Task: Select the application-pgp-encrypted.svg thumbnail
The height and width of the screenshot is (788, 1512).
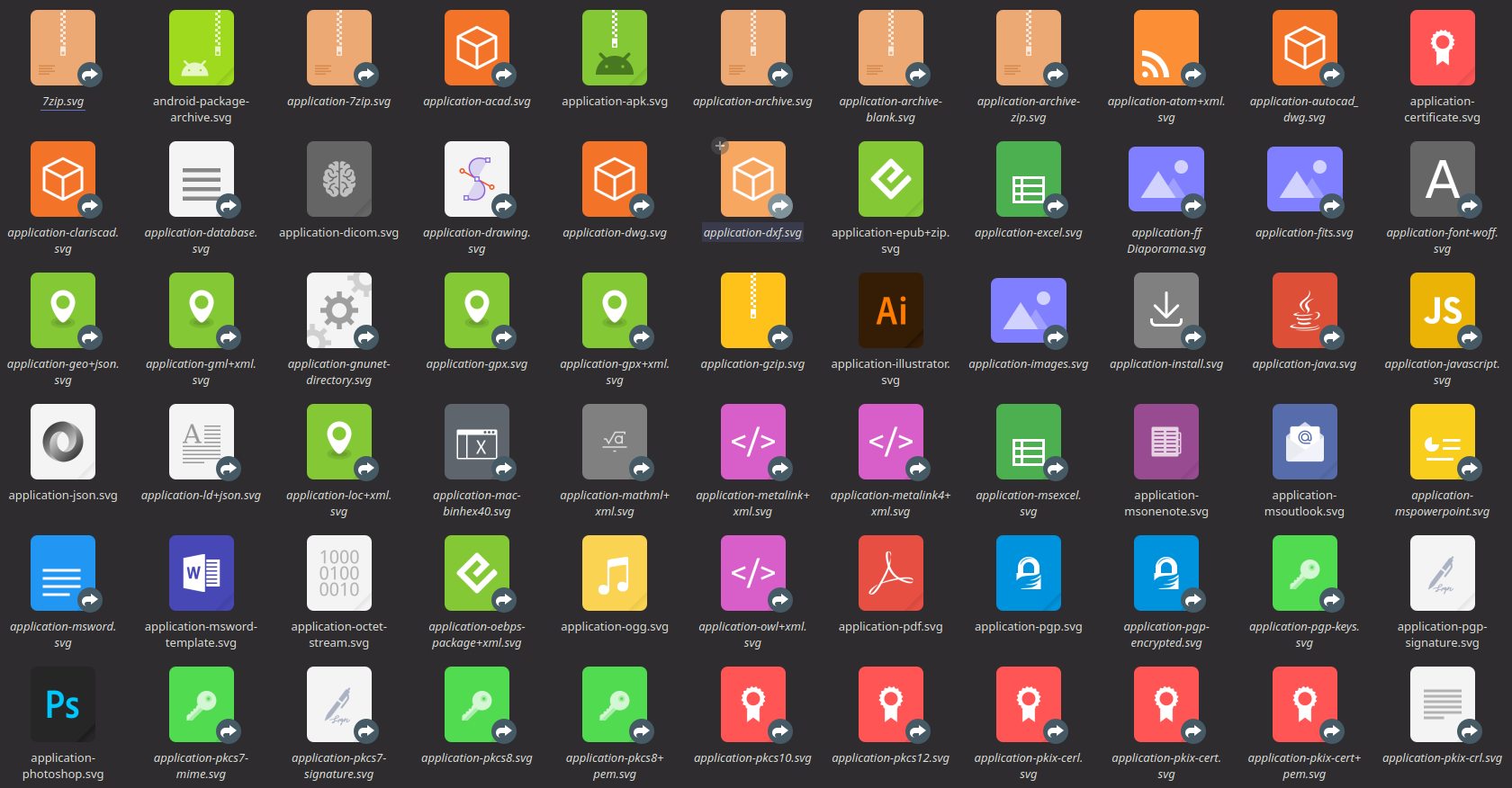Action: tap(1166, 573)
